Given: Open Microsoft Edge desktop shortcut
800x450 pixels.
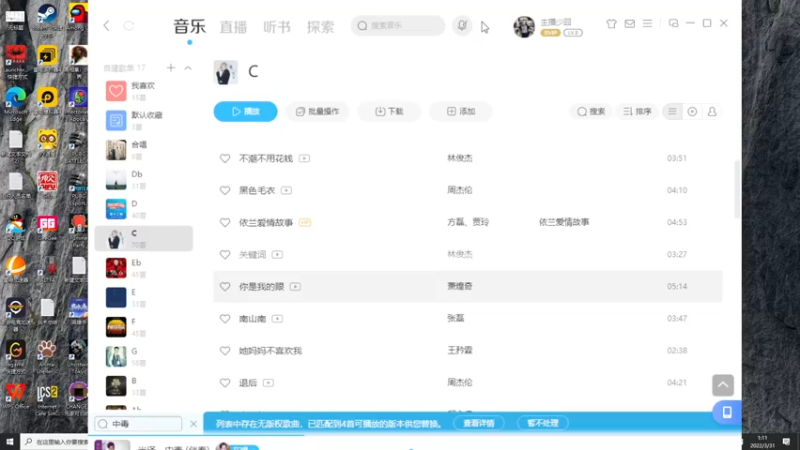Looking at the screenshot, I should pos(16,102).
